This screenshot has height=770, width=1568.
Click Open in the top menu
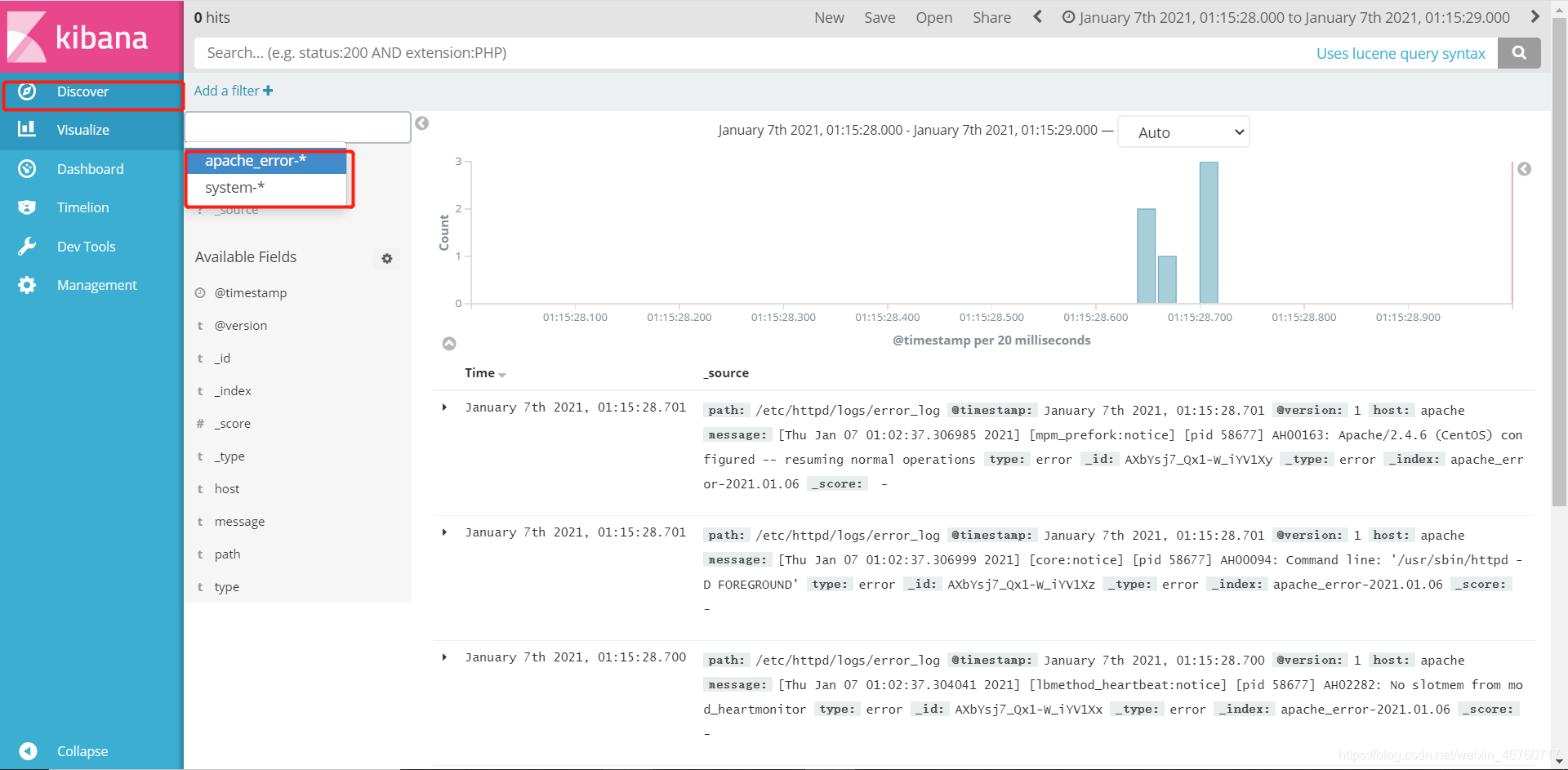point(933,17)
